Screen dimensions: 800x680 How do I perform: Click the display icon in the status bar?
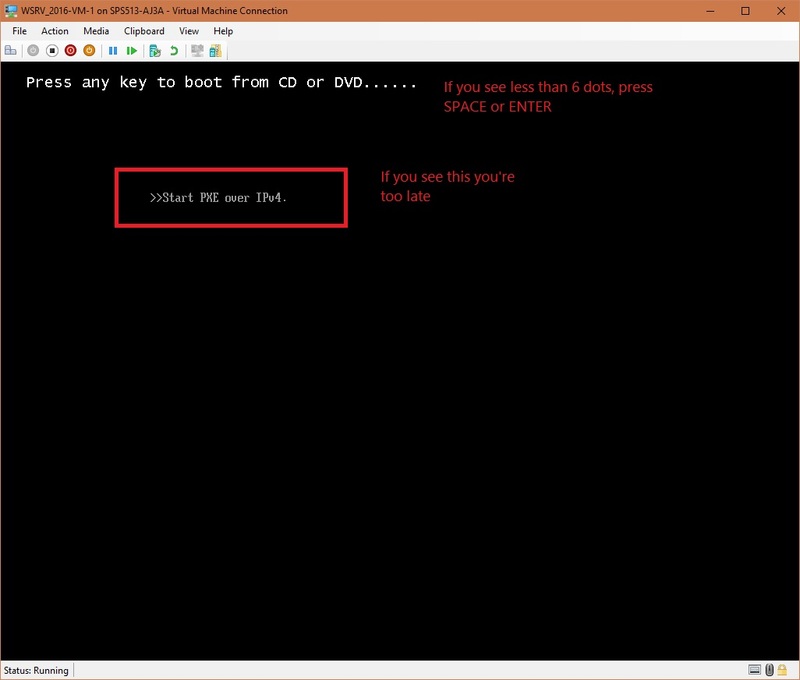[756, 670]
